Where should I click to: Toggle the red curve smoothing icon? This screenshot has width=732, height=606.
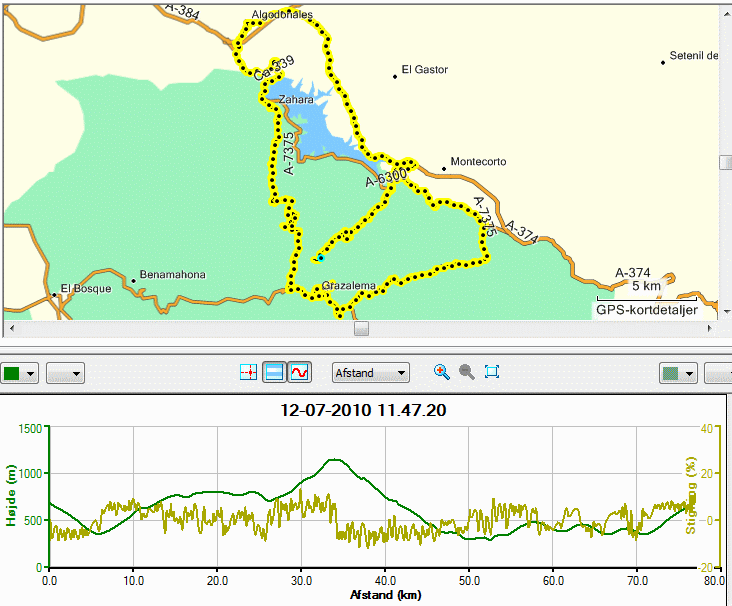pos(299,373)
